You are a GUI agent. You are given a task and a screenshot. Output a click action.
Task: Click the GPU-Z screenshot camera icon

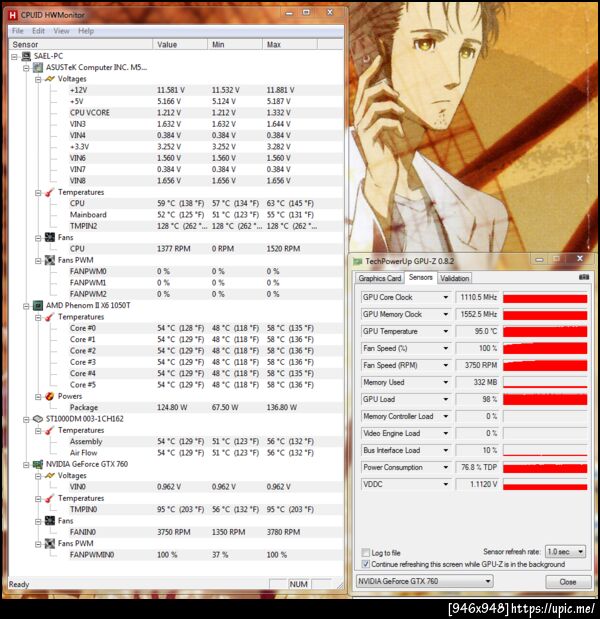coord(584,277)
